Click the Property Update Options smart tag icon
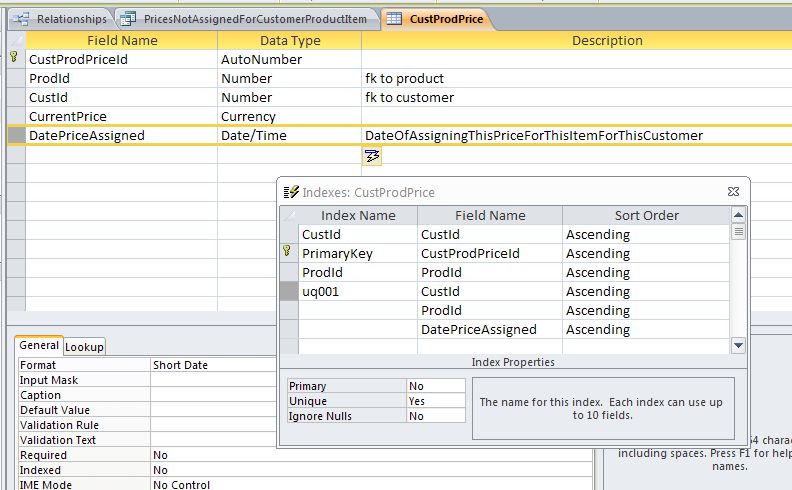The image size is (792, 490). click(372, 155)
